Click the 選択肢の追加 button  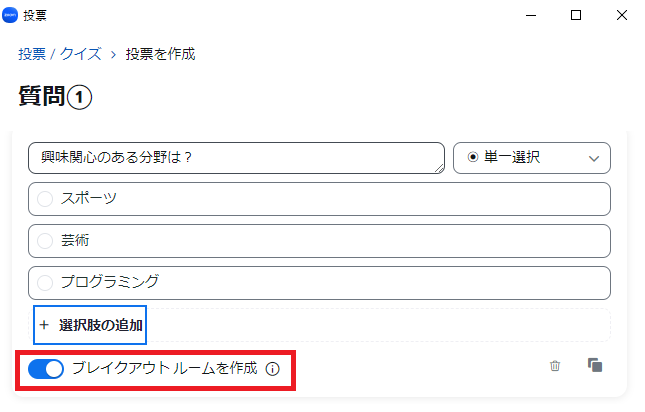click(x=90, y=325)
